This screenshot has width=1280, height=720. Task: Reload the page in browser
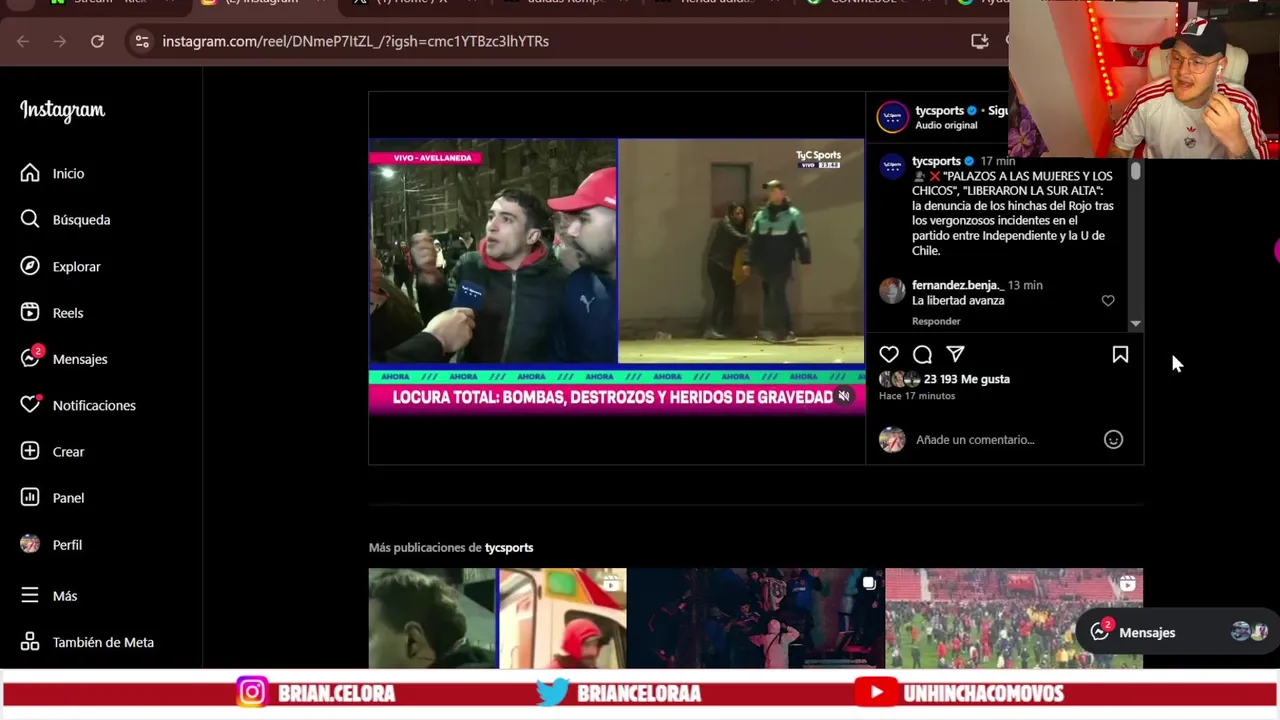97,41
